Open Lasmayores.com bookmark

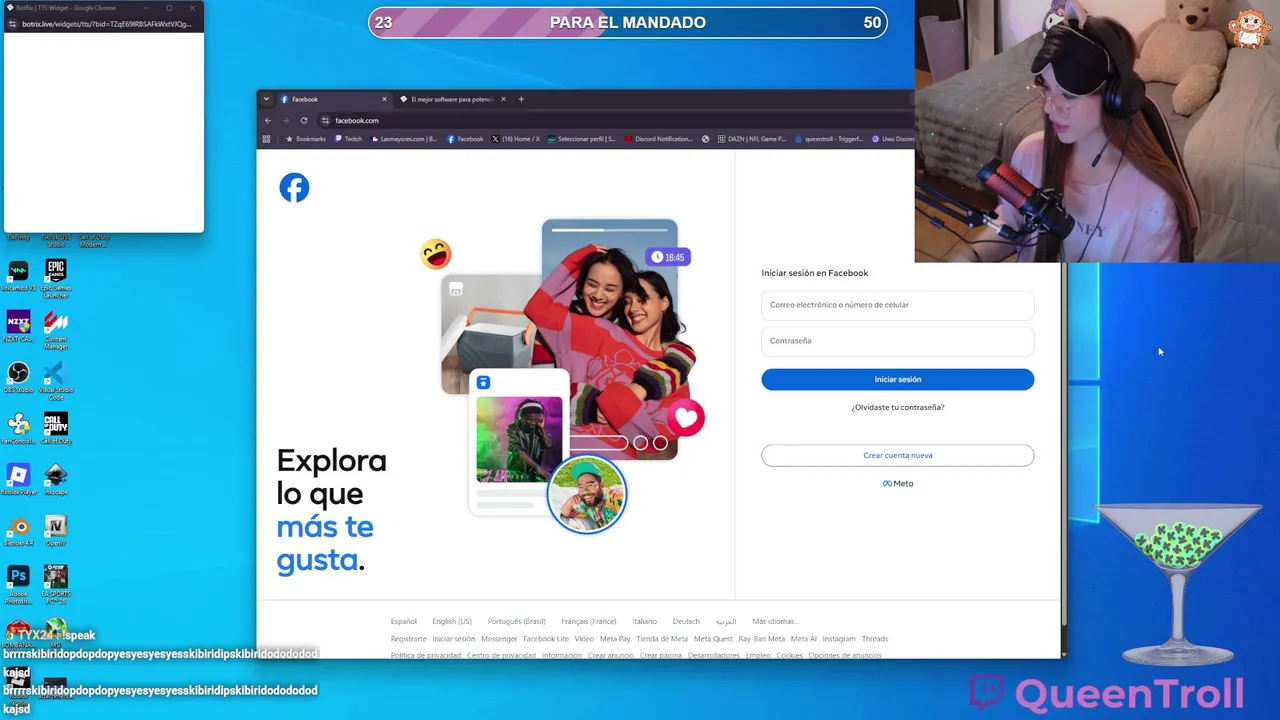(x=404, y=139)
